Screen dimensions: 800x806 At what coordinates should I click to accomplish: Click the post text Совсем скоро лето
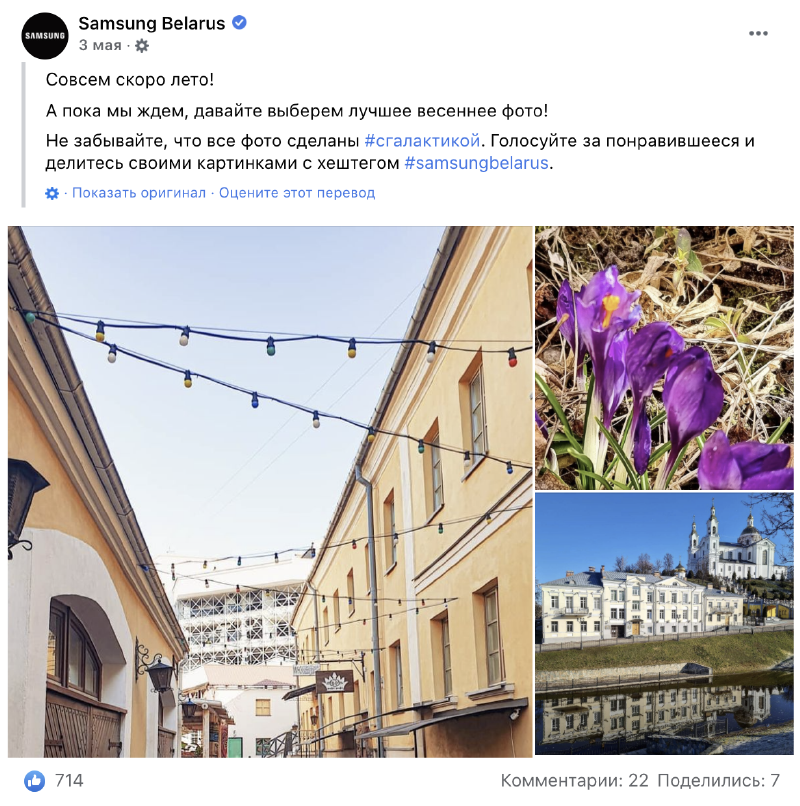tap(130, 80)
